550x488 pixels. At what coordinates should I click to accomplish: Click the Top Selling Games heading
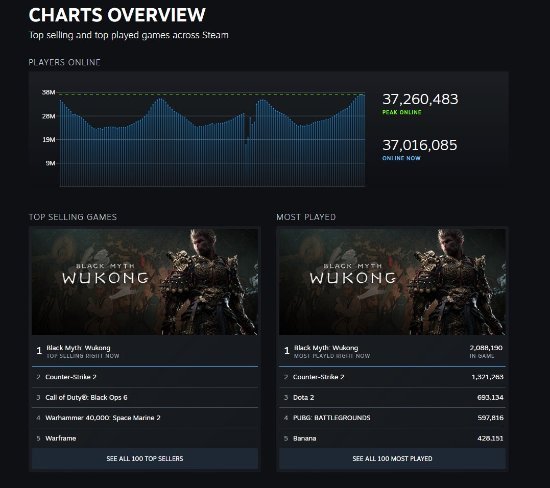(73, 217)
